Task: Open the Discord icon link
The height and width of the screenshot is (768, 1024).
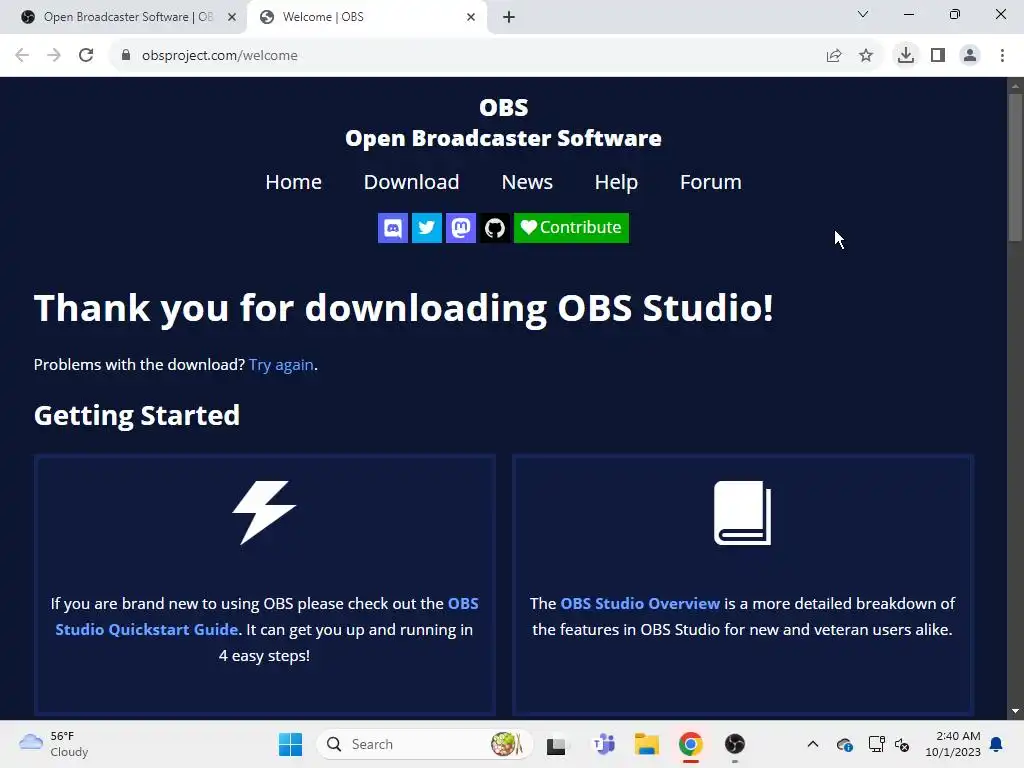Action: pos(392,228)
